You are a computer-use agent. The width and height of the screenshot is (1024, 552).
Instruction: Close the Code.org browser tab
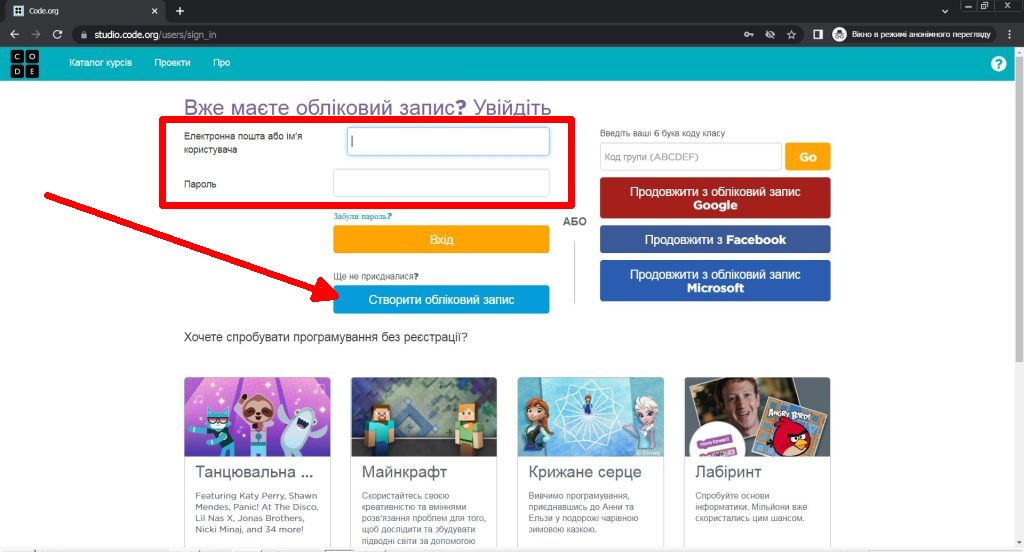(x=155, y=11)
